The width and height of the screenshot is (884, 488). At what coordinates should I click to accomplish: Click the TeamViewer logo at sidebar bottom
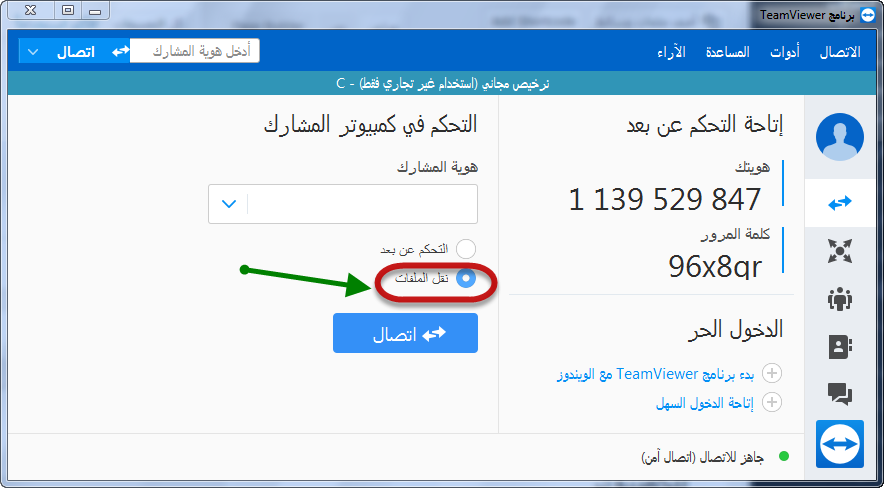pyautogui.click(x=839, y=443)
